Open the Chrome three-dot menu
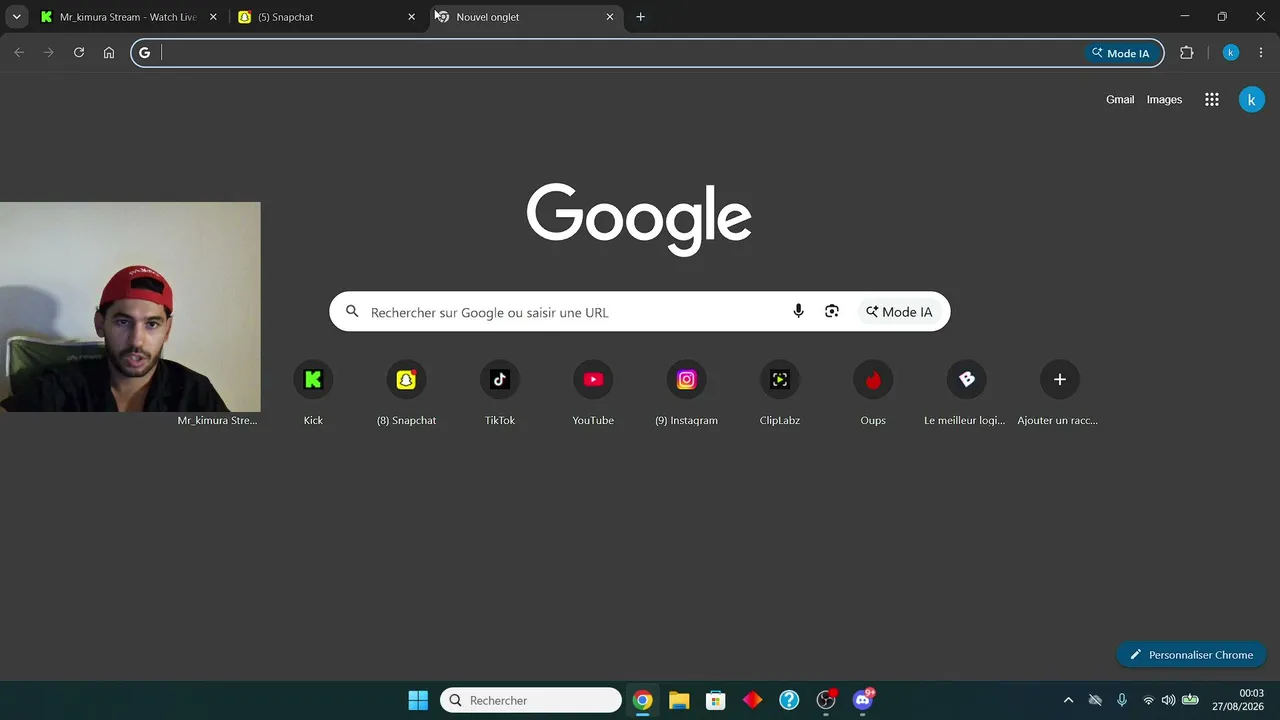1280x720 pixels. pos(1261,53)
